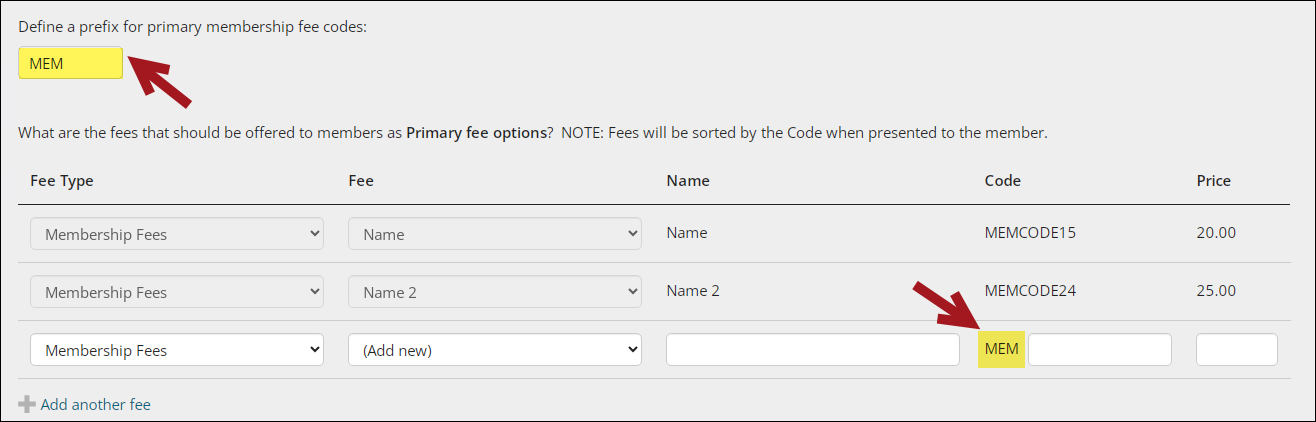Click the 25.00 price value
Viewport: 1316px width, 422px height.
tap(1216, 291)
